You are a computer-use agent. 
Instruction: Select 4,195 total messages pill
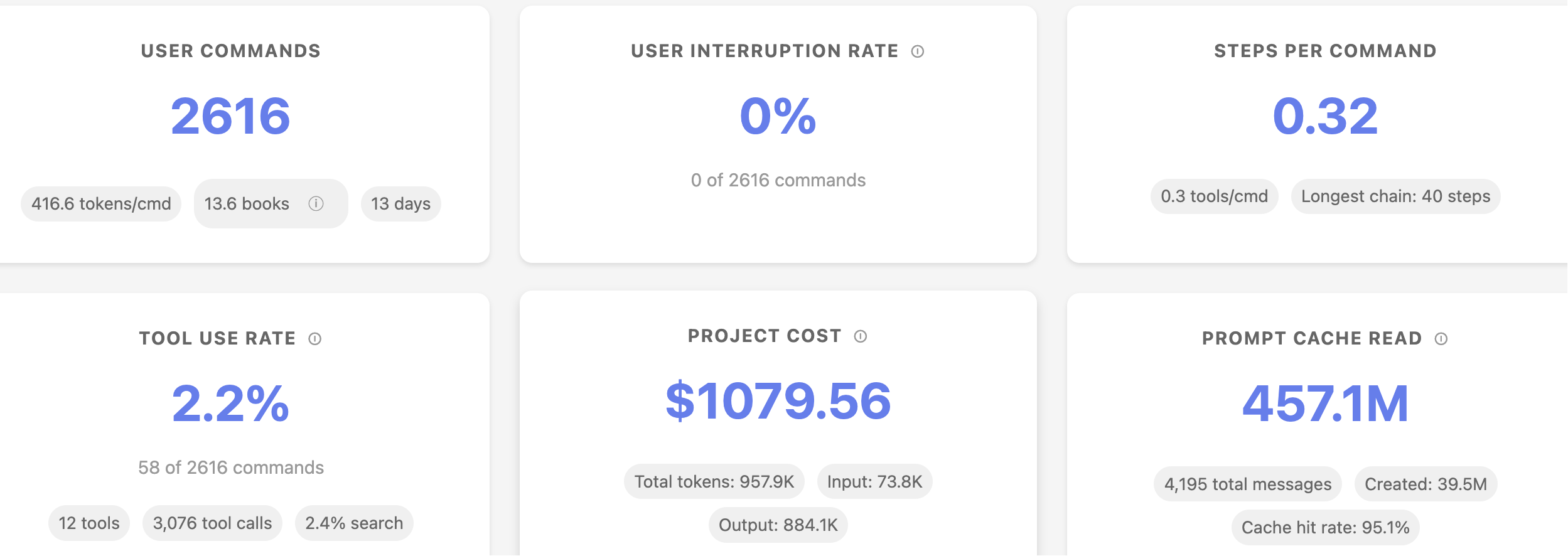pyautogui.click(x=1247, y=484)
